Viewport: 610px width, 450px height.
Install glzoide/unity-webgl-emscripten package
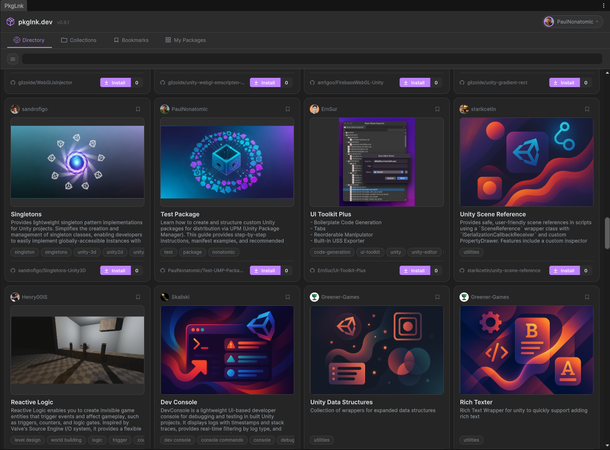[x=265, y=82]
